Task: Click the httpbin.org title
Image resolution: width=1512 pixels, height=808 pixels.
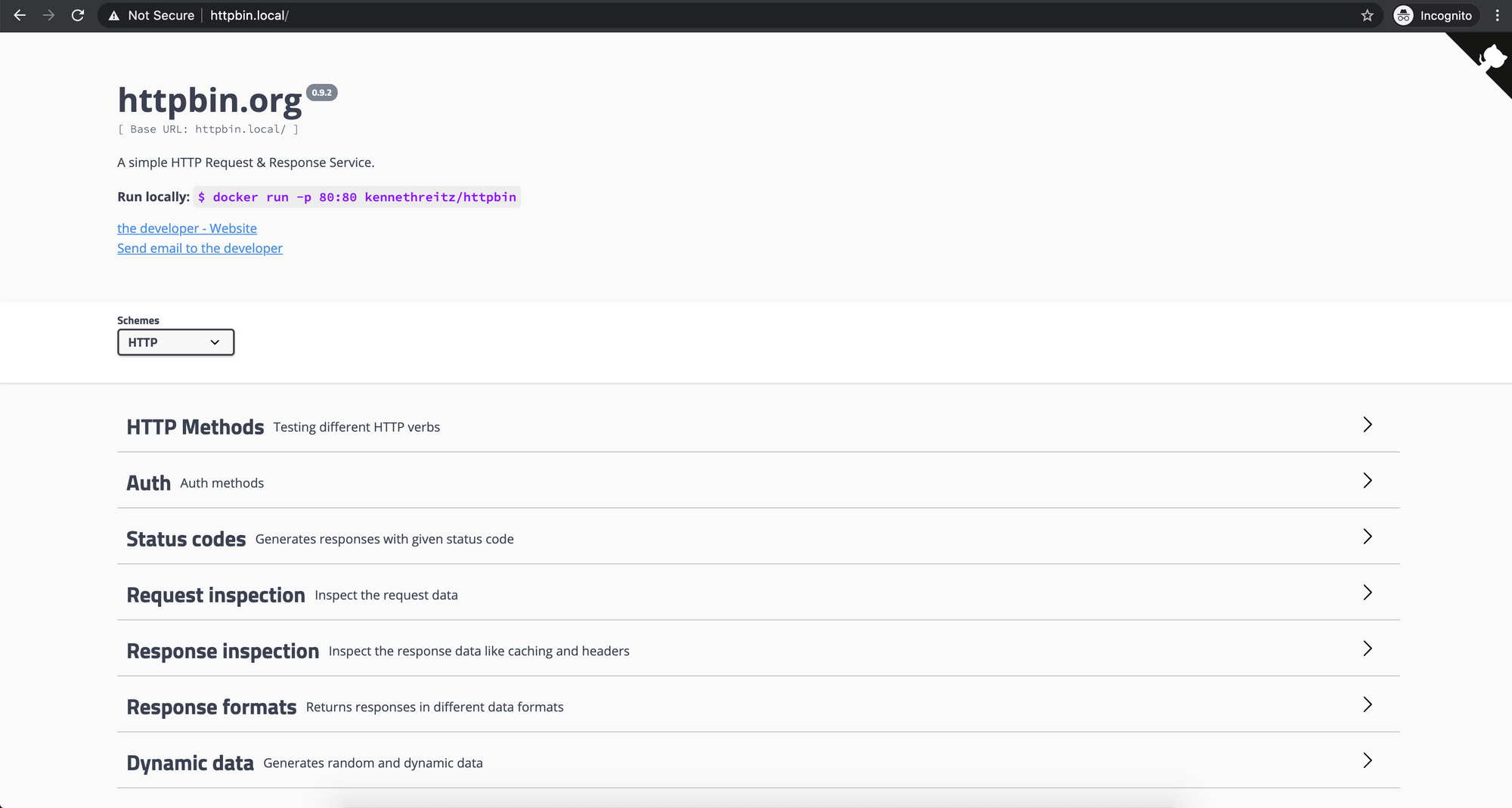Action: coord(209,101)
